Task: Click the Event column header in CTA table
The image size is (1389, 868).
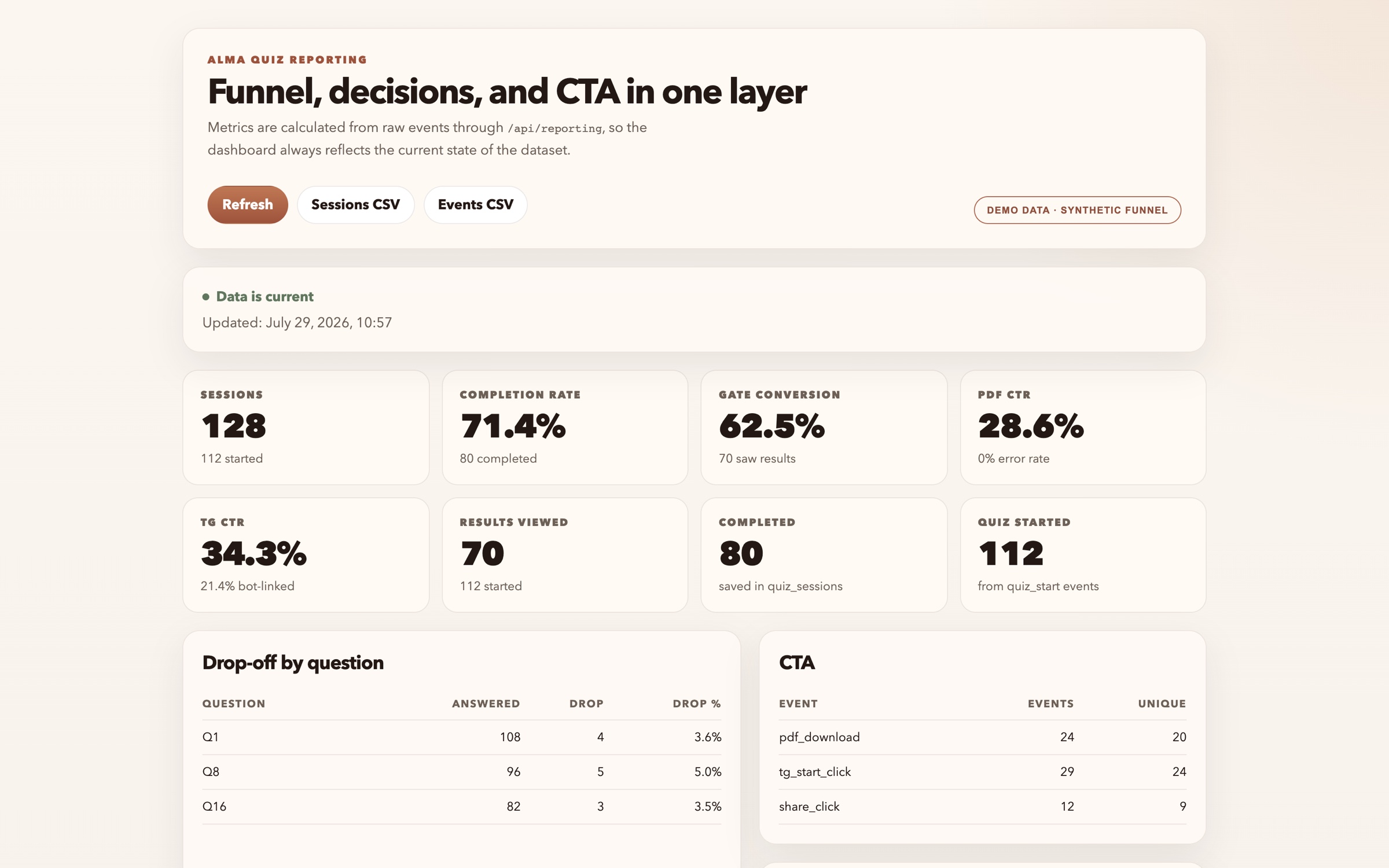Action: point(798,704)
